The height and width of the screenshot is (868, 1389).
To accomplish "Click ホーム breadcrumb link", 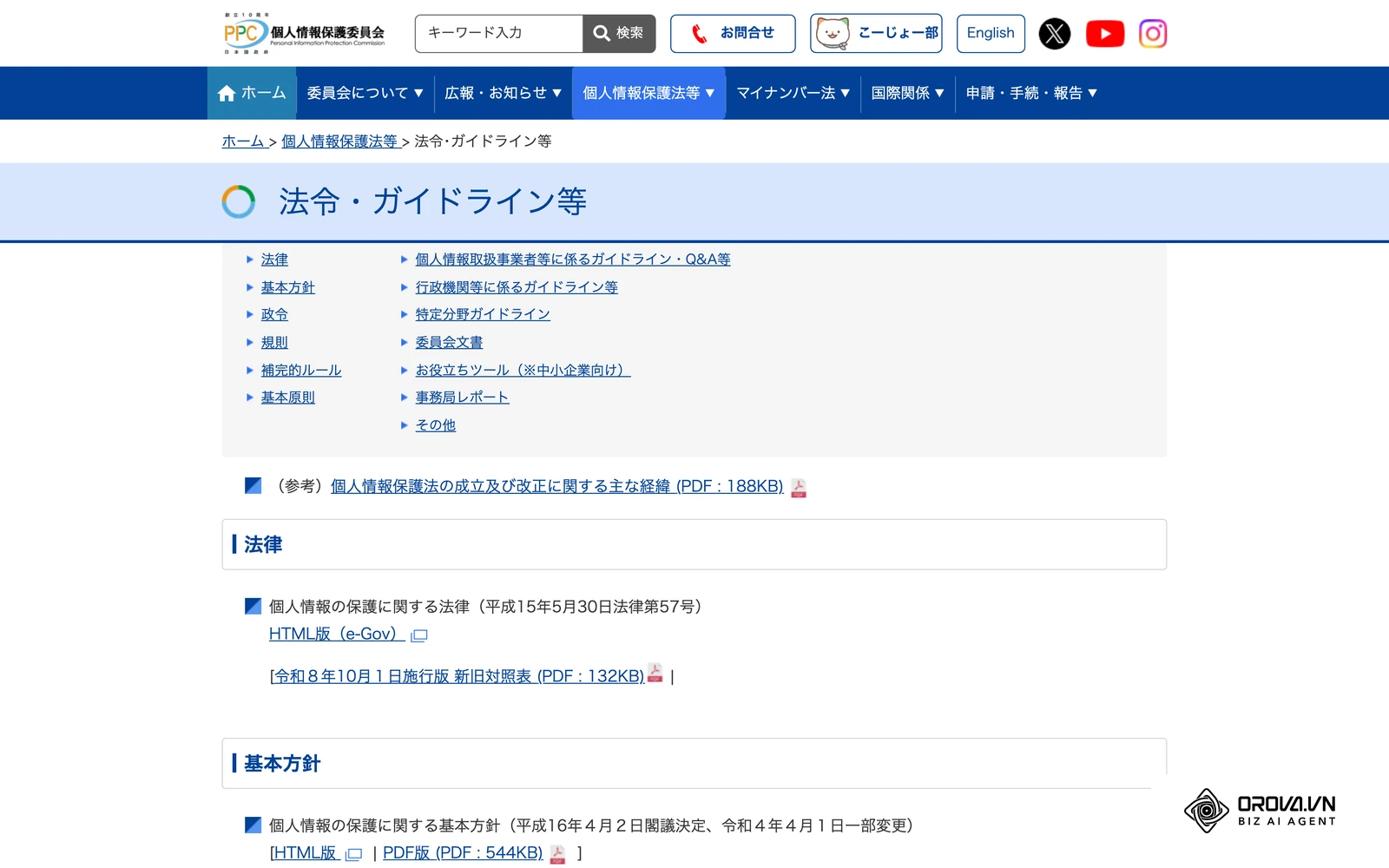I will [243, 141].
